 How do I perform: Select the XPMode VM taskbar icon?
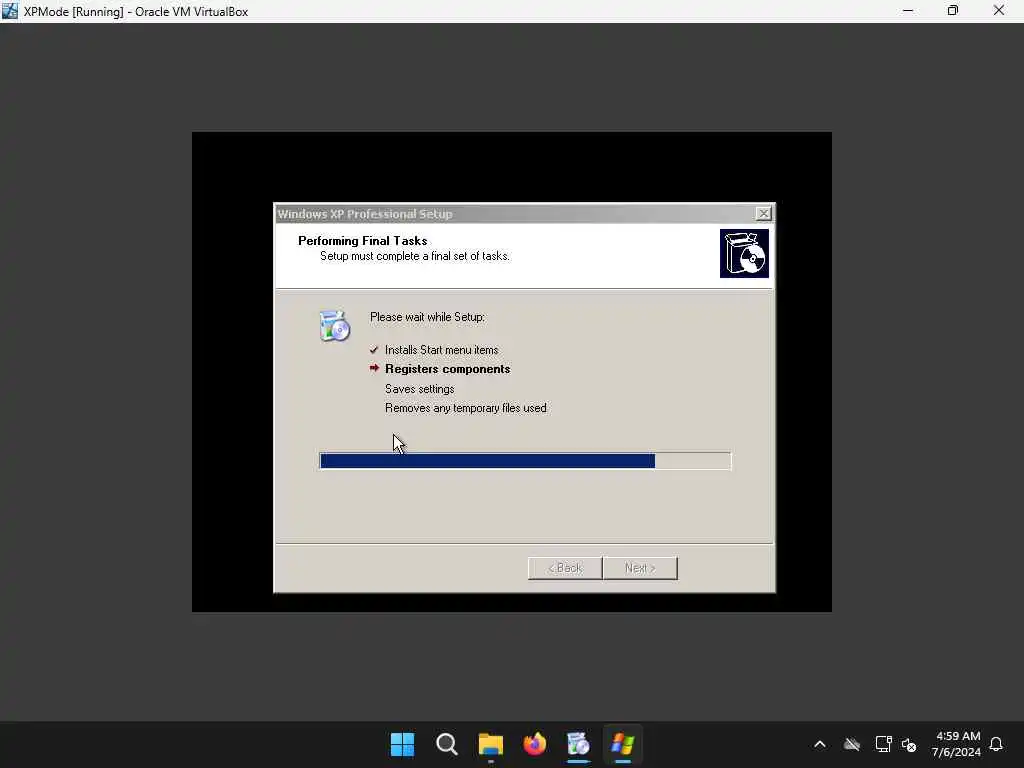coord(622,744)
